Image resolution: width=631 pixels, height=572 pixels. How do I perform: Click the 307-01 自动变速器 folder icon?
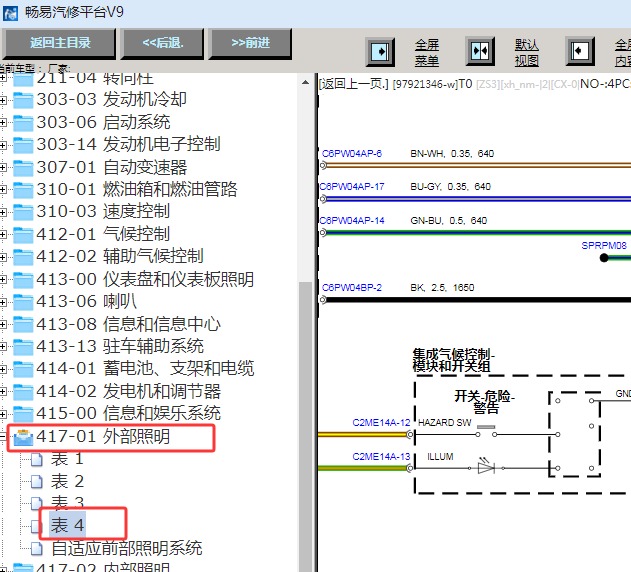(x=23, y=167)
